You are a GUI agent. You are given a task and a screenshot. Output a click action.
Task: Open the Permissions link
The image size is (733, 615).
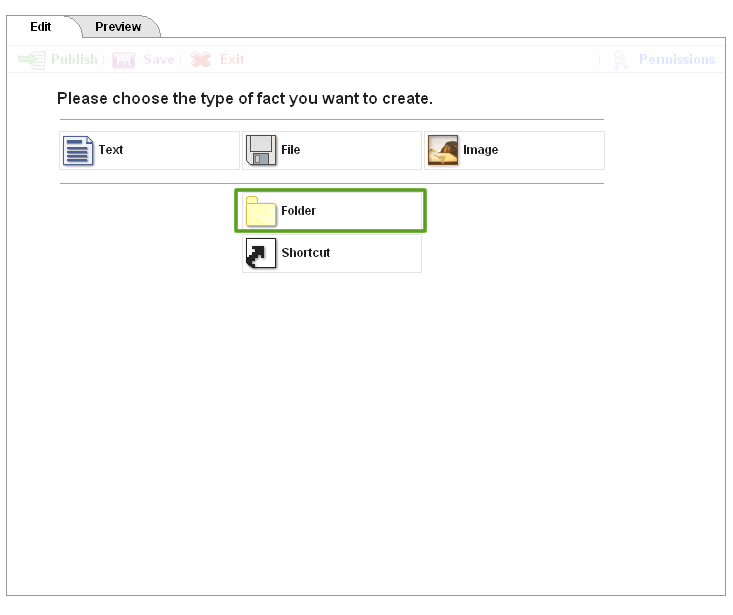pyautogui.click(x=677, y=60)
